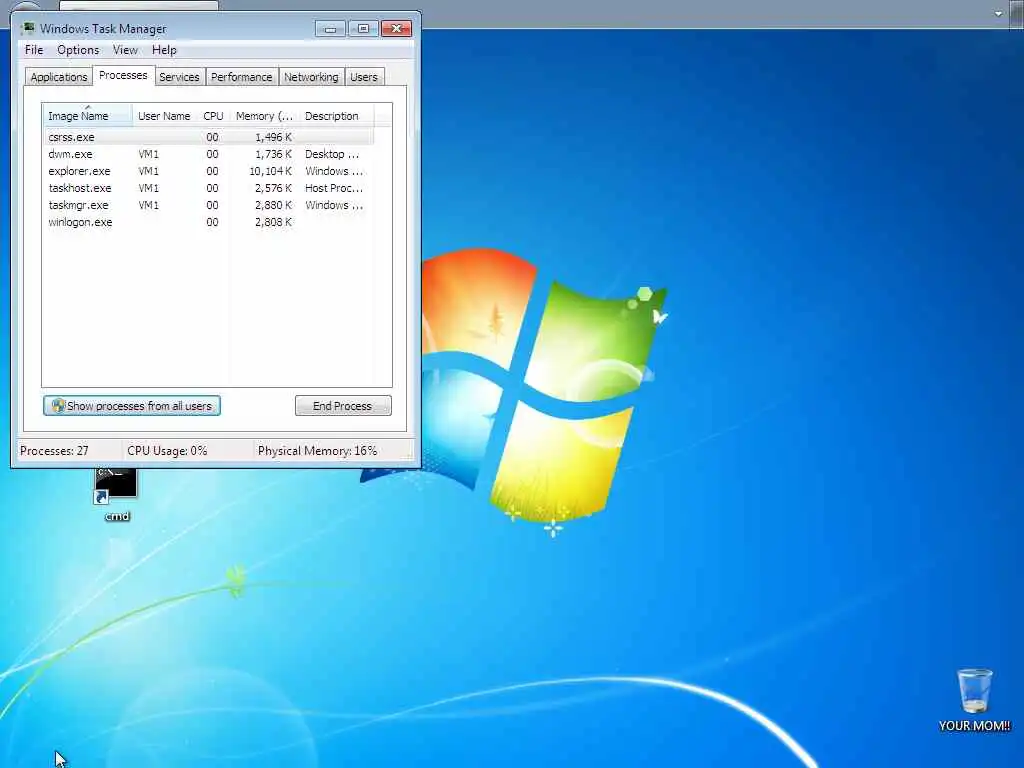Click the Task Manager title bar icon
Image resolution: width=1024 pixels, height=768 pixels.
coord(27,28)
